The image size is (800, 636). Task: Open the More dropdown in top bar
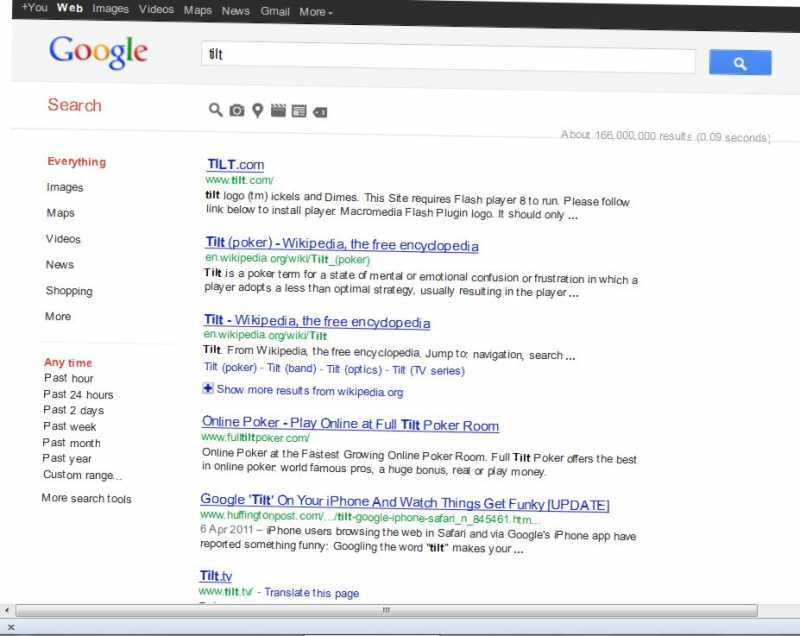[x=315, y=12]
